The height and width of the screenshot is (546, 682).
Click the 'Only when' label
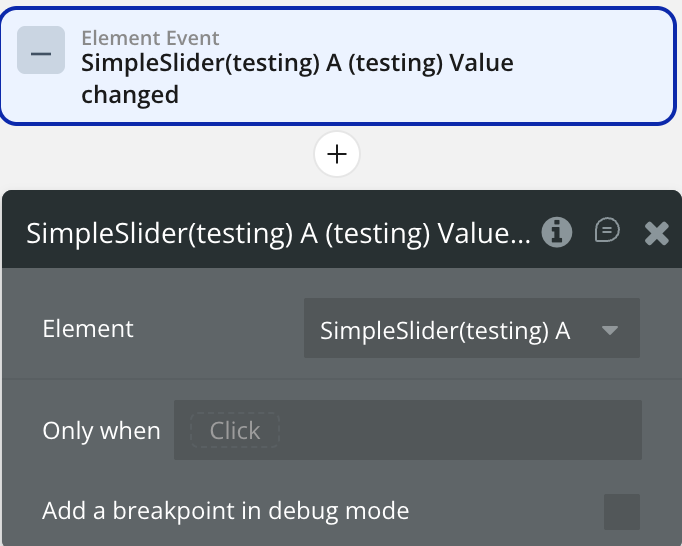point(101,431)
